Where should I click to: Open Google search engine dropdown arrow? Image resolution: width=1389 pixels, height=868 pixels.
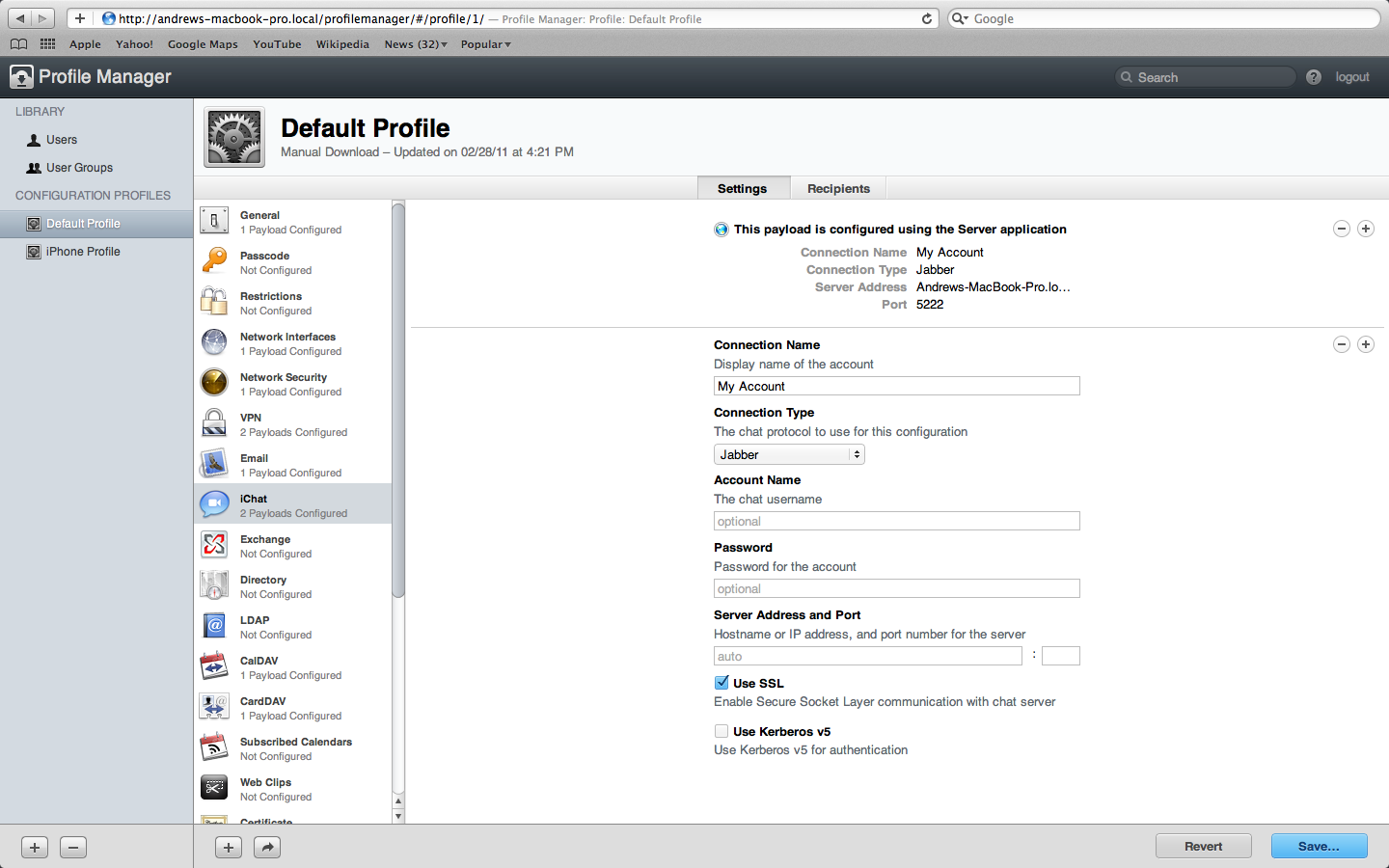click(960, 18)
